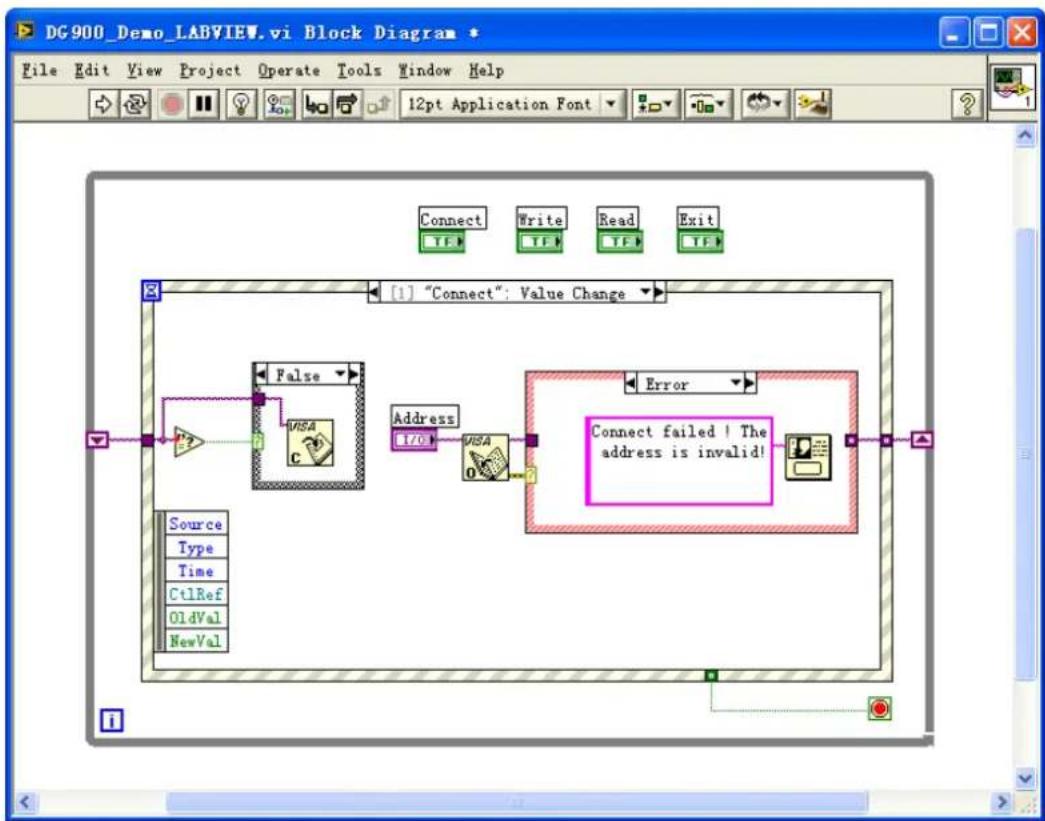Open the Operate menu
Image resolution: width=1045 pixels, height=821 pixels.
tap(289, 70)
